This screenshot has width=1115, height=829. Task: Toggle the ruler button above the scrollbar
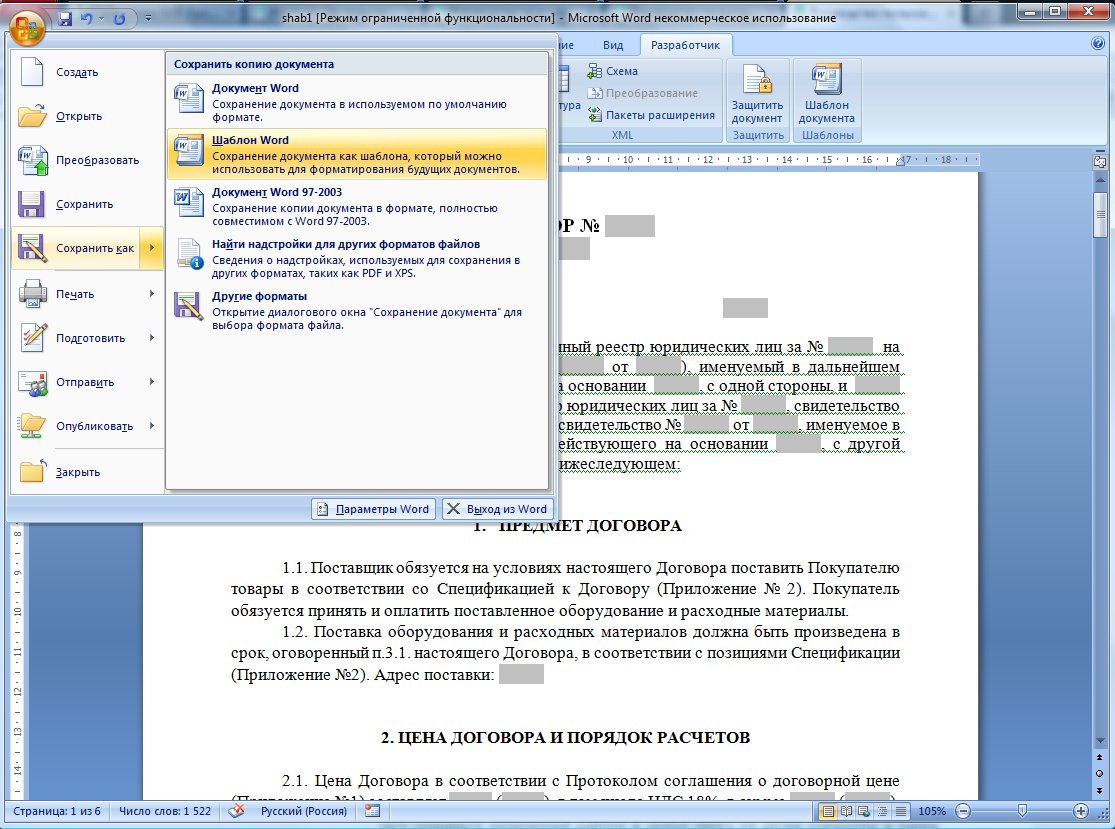tap(1099, 161)
